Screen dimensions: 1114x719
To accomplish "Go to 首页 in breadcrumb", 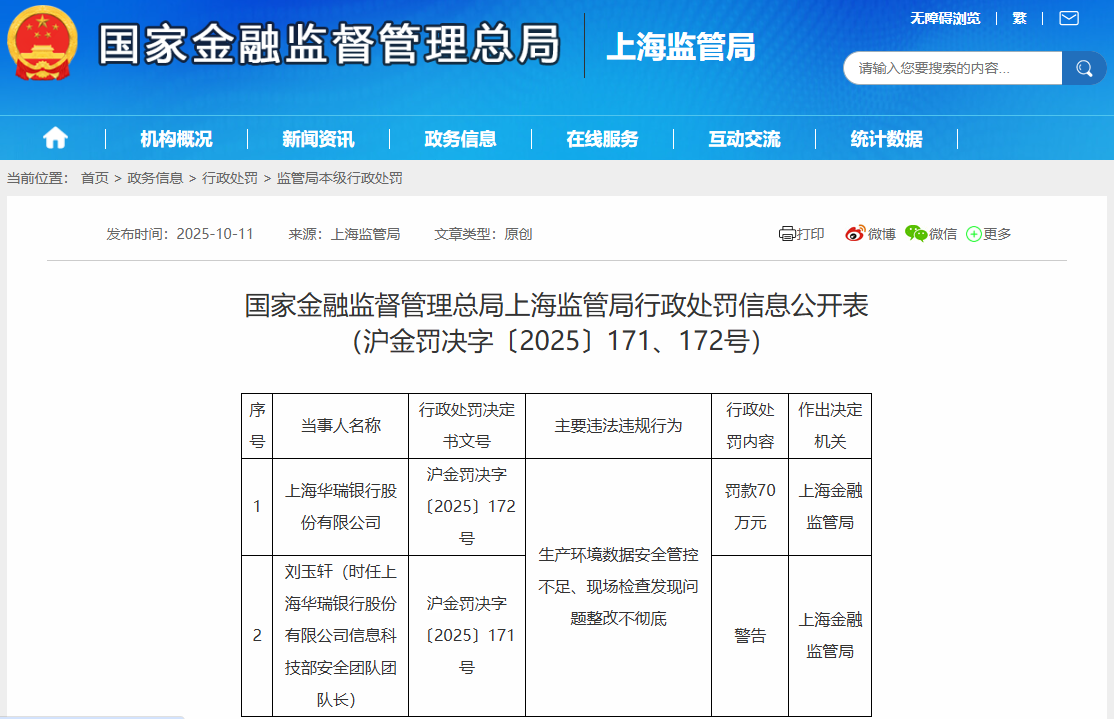I will [x=95, y=178].
